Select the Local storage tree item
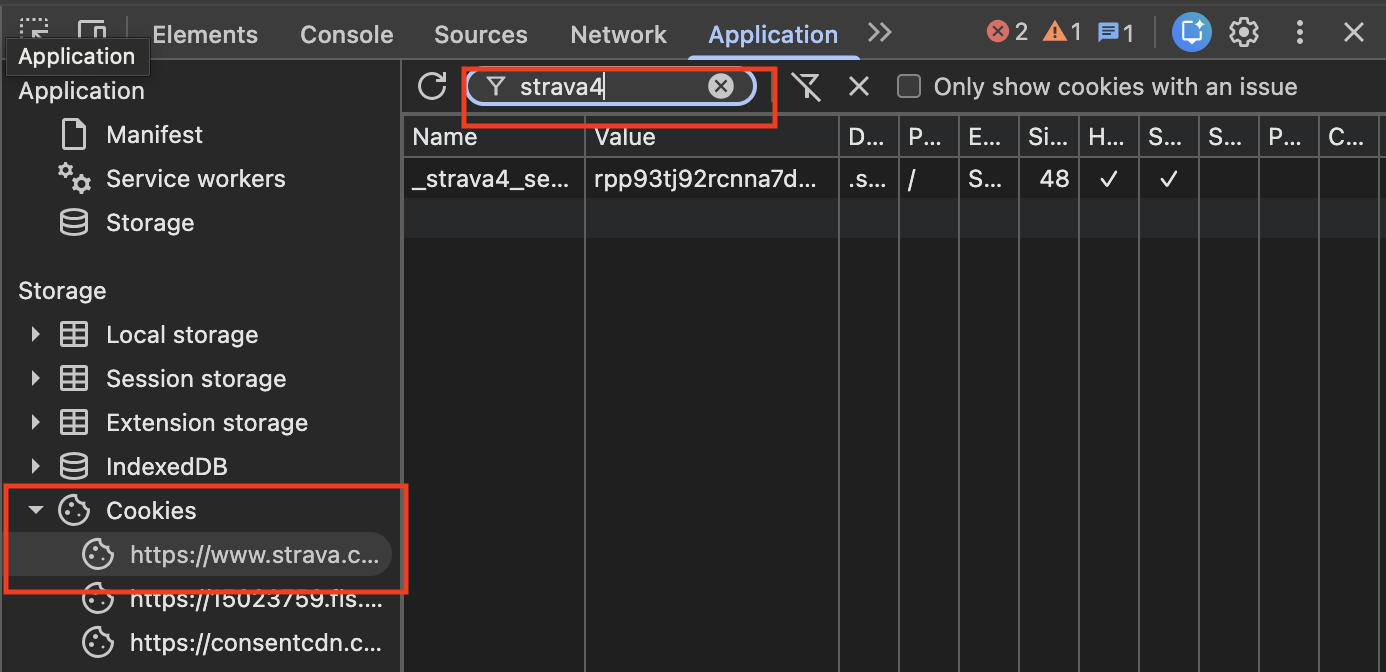 (182, 335)
